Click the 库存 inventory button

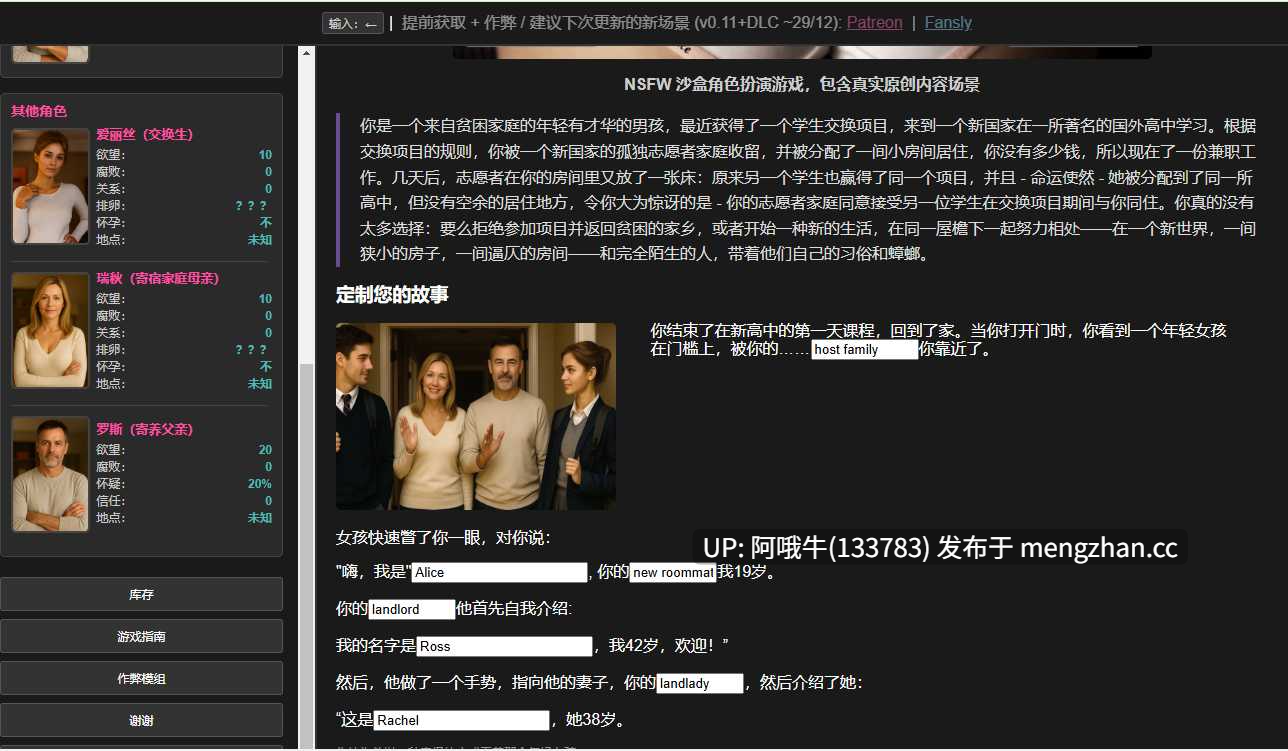(141, 594)
